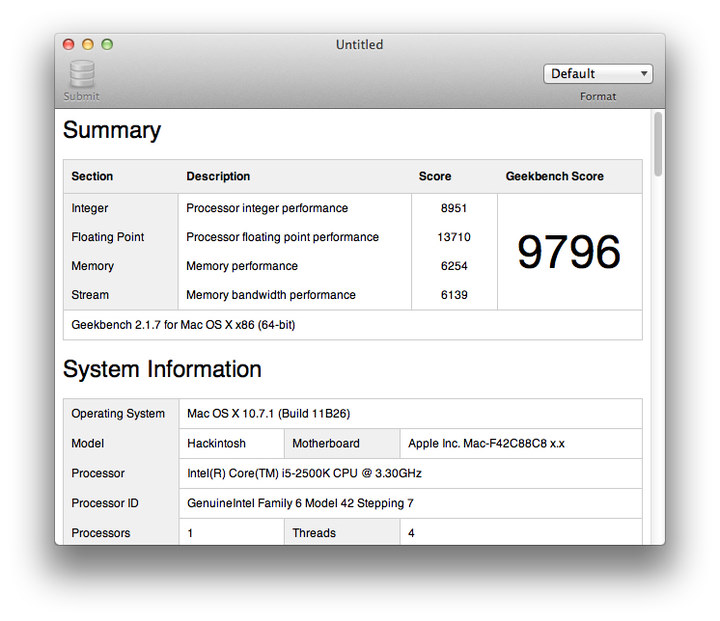
Task: Click the Processor label
Action: pyautogui.click(x=98, y=473)
